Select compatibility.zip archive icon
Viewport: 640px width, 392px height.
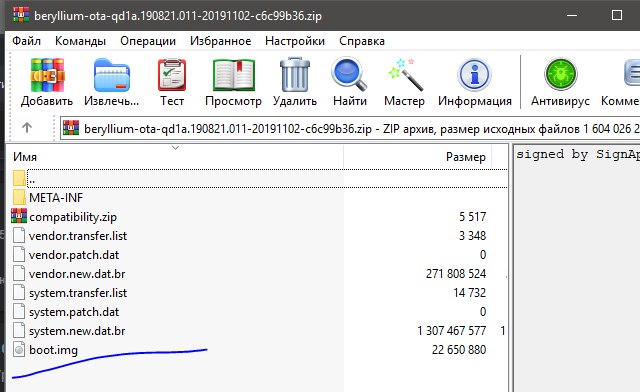(x=19, y=216)
